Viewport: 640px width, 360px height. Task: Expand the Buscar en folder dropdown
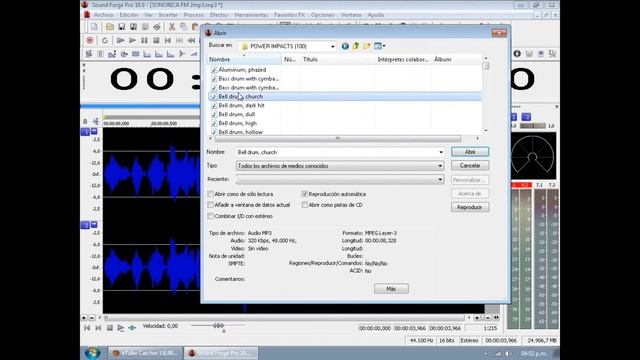click(x=333, y=47)
